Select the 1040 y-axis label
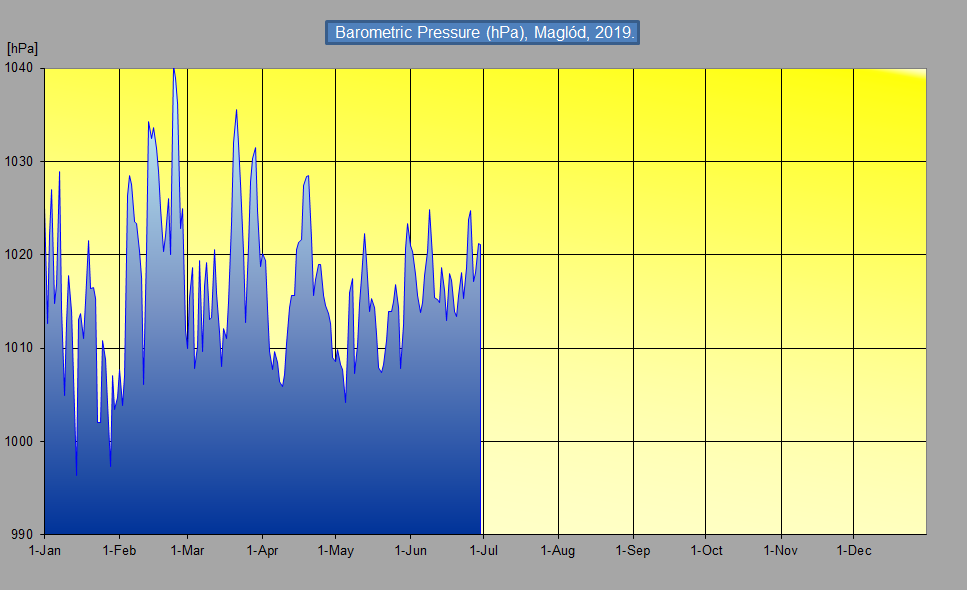This screenshot has height=590, width=967. click(x=21, y=68)
